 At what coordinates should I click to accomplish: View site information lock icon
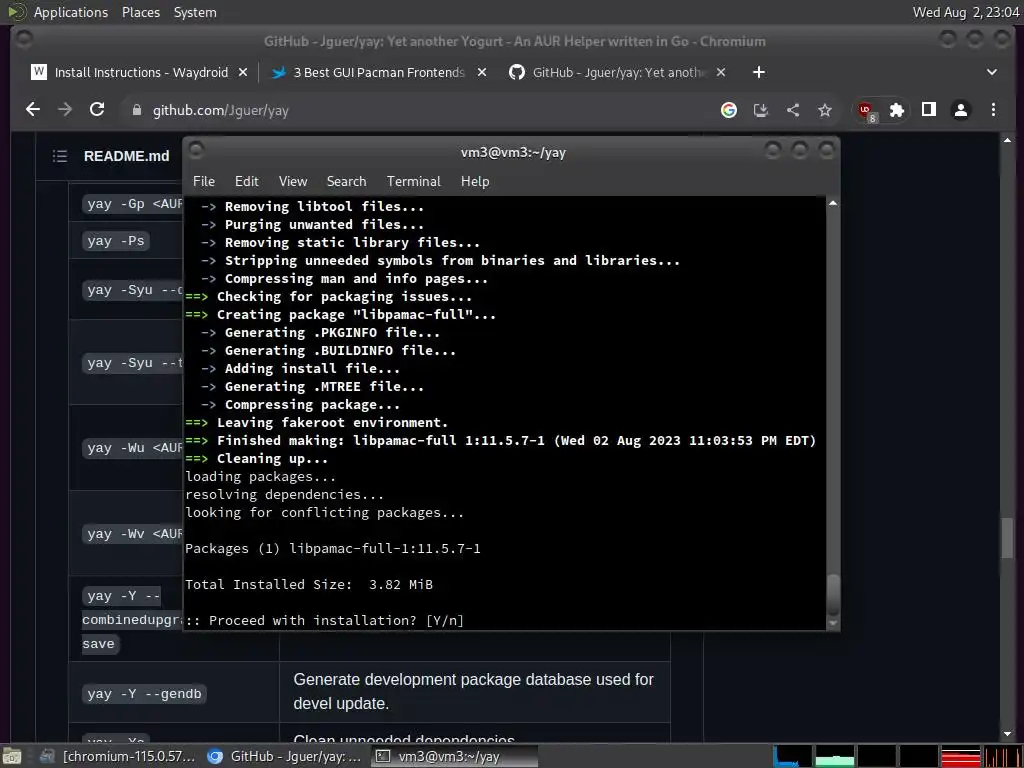coord(136,110)
